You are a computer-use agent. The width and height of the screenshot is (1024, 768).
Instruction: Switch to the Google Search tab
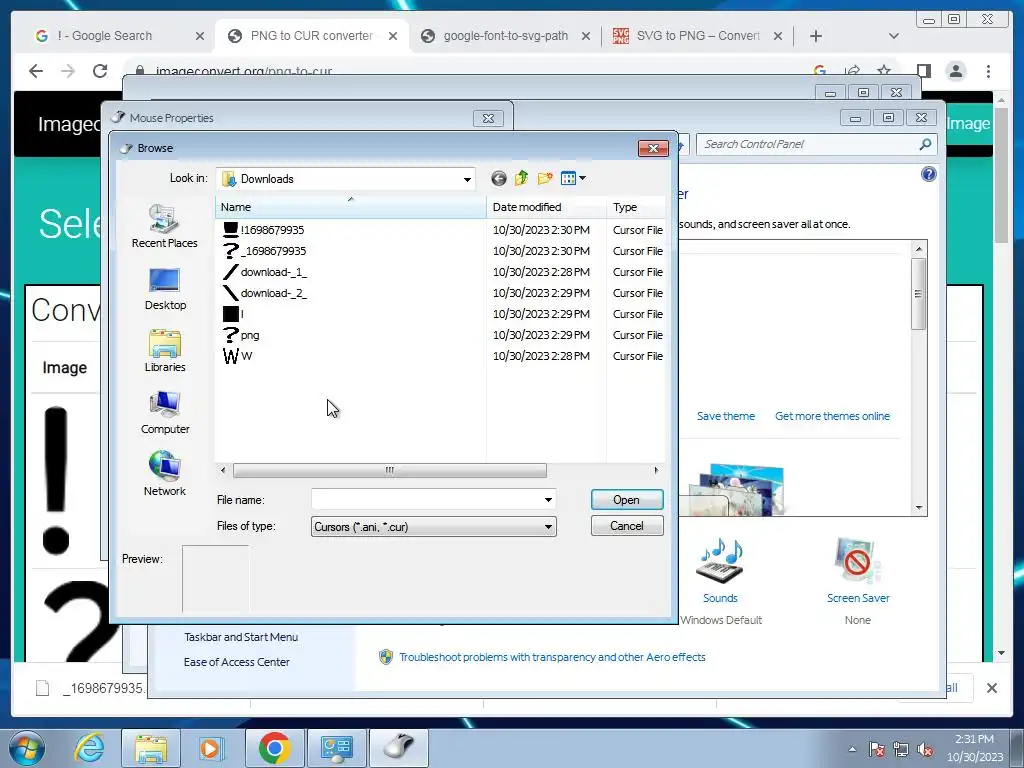click(x=120, y=36)
